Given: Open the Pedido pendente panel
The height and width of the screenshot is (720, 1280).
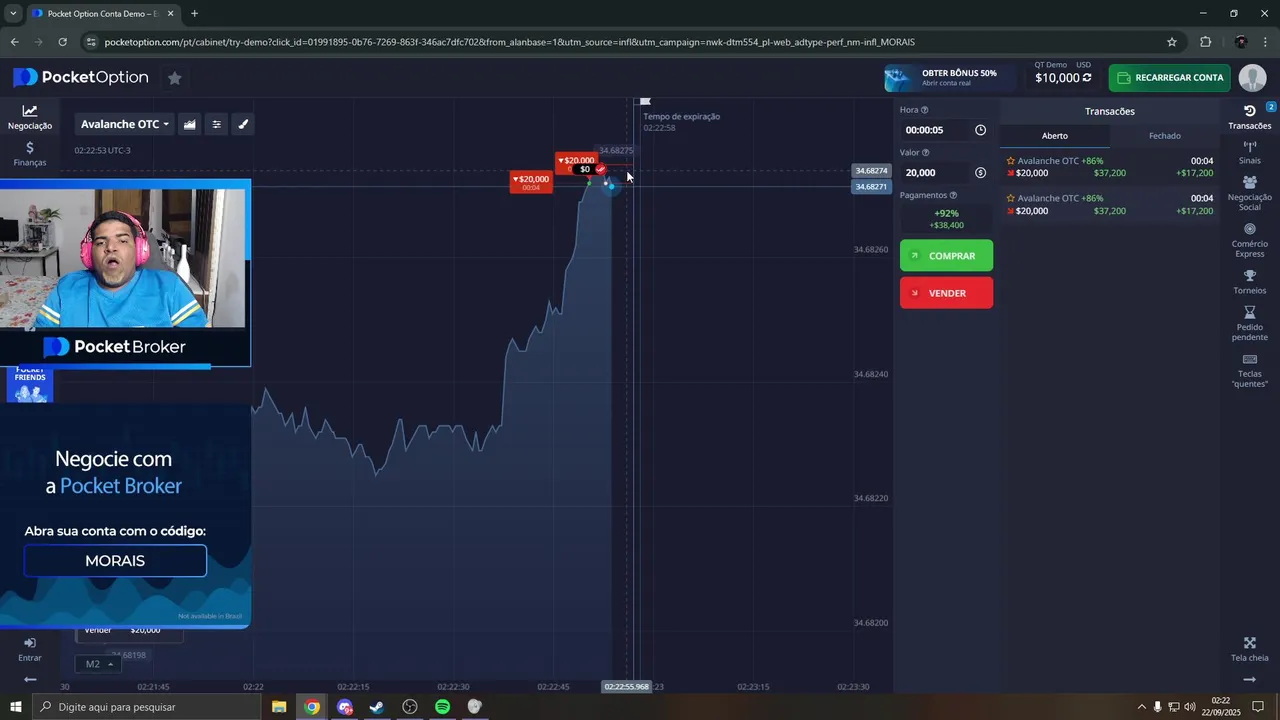Looking at the screenshot, I should pos(1249,324).
